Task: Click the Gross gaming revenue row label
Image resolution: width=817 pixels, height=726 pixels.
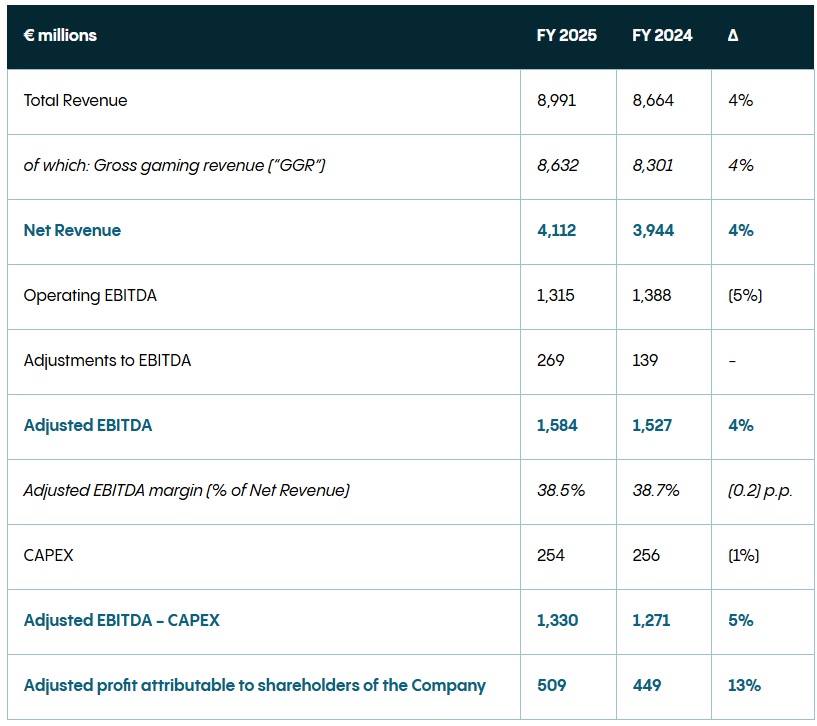Action: 174,165
